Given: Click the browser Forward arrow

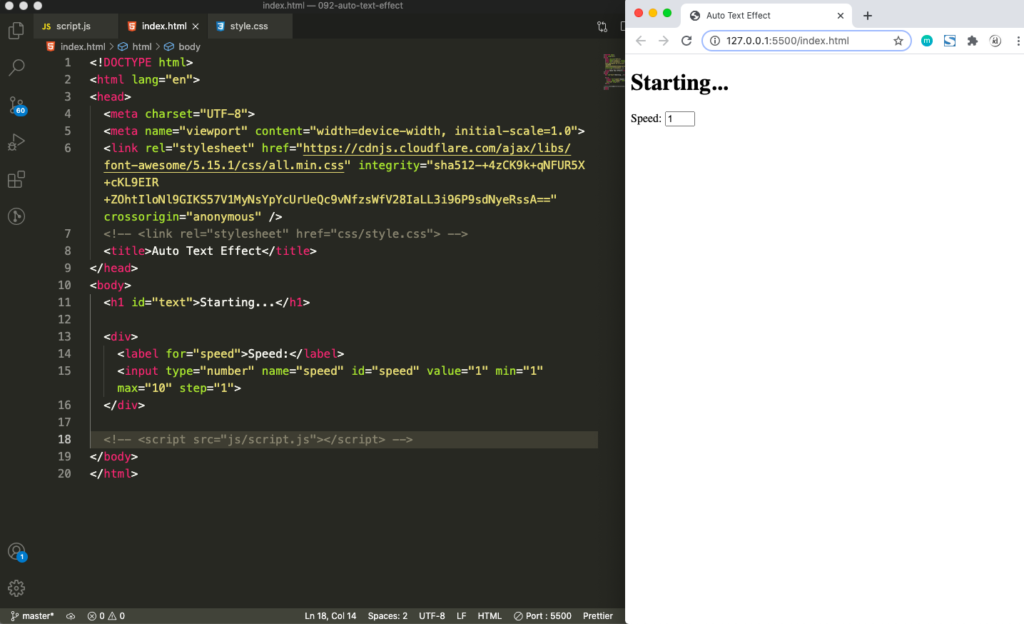Looking at the screenshot, I should tap(664, 40).
